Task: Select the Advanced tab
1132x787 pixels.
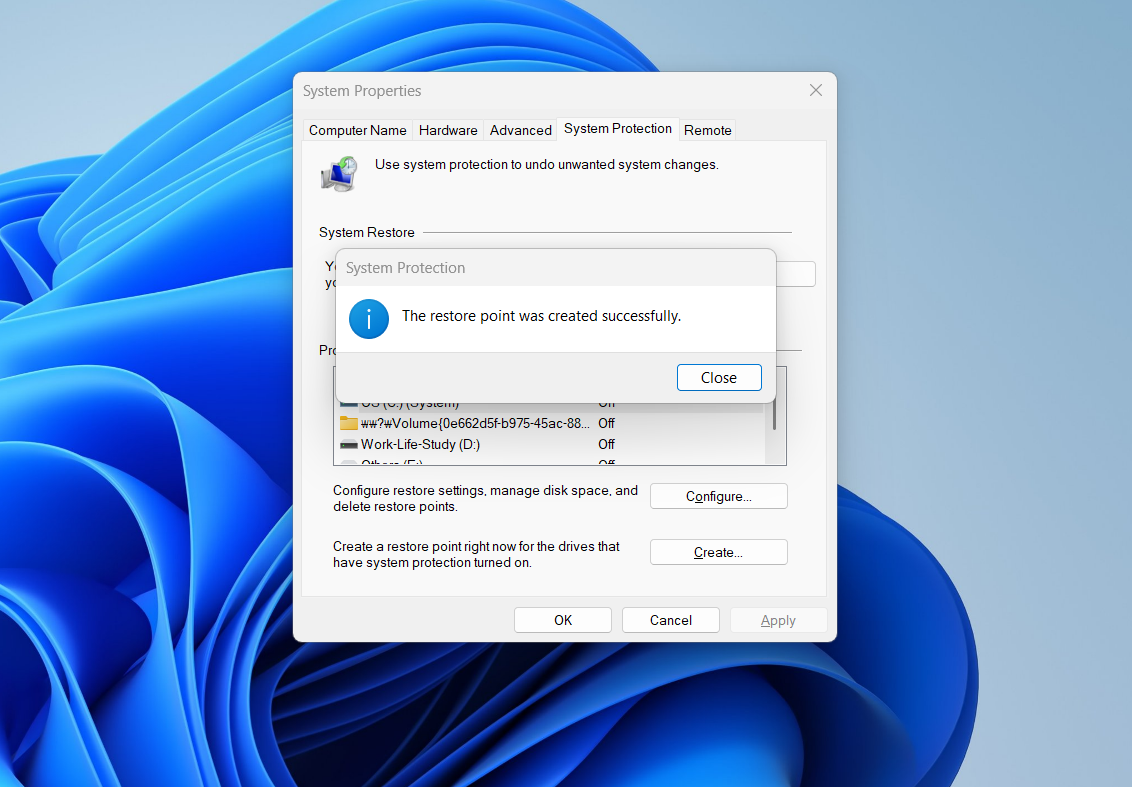Action: point(521,130)
